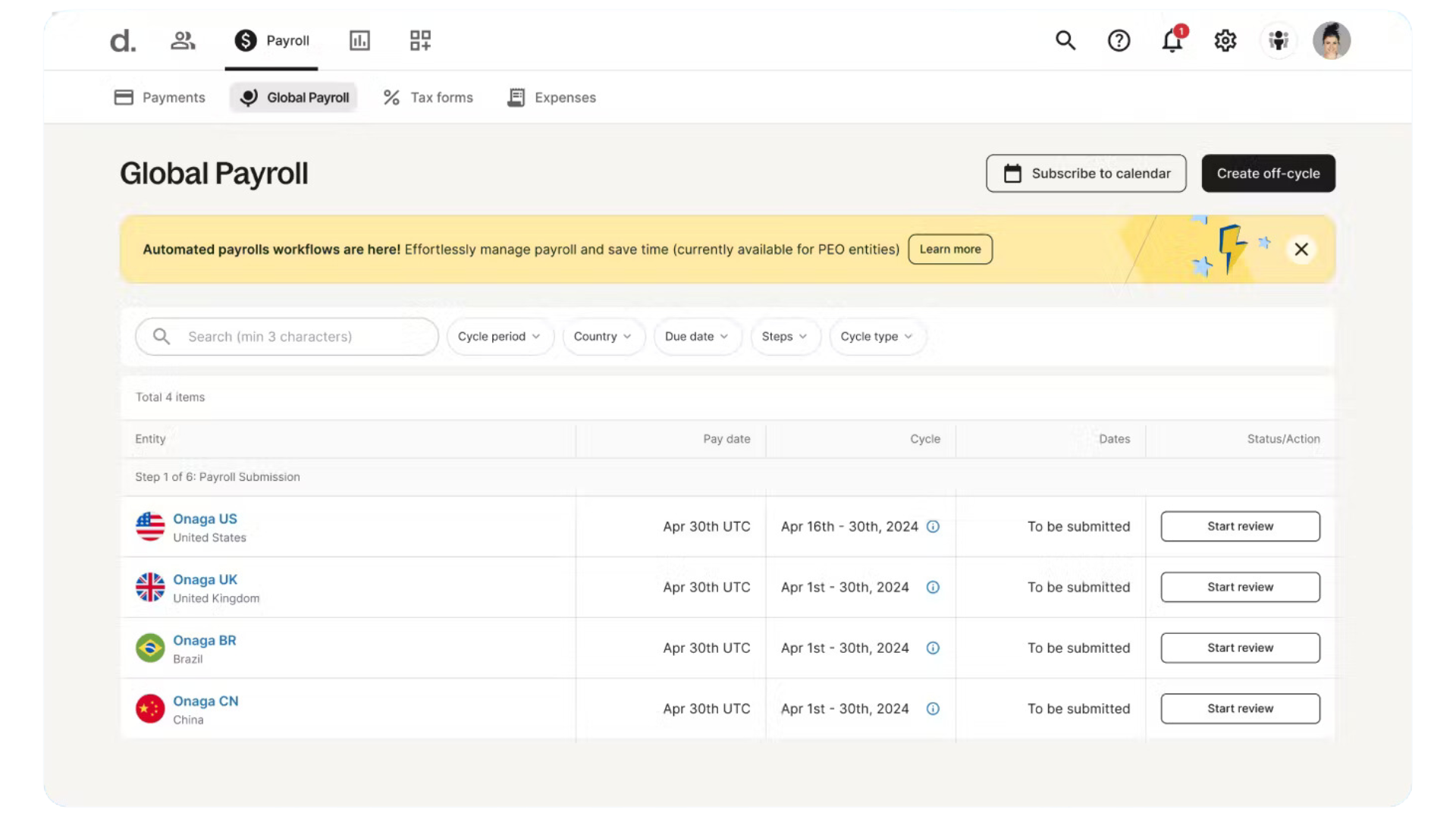Open the notifications bell

click(x=1172, y=40)
